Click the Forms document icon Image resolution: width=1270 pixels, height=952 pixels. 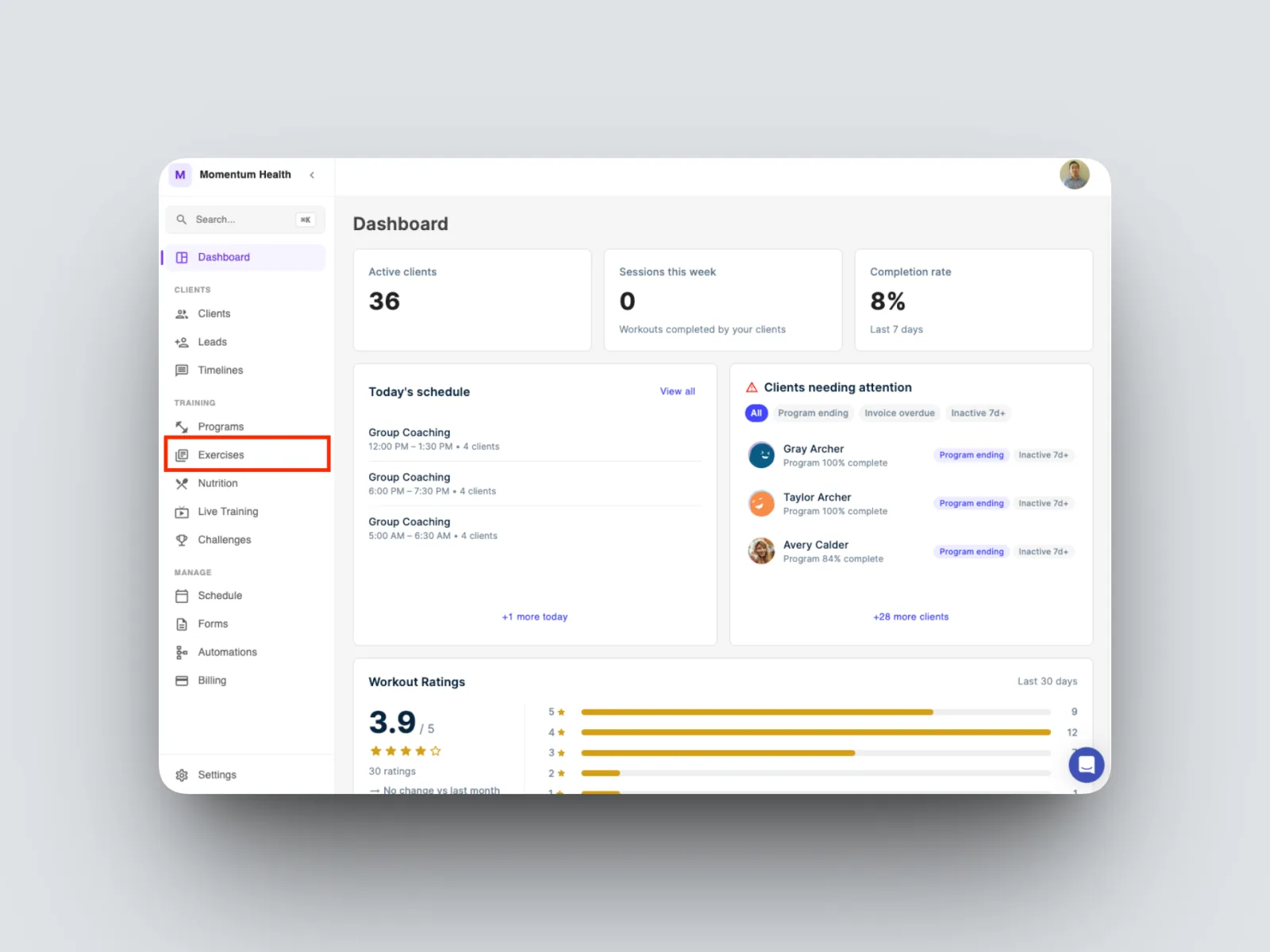(182, 624)
